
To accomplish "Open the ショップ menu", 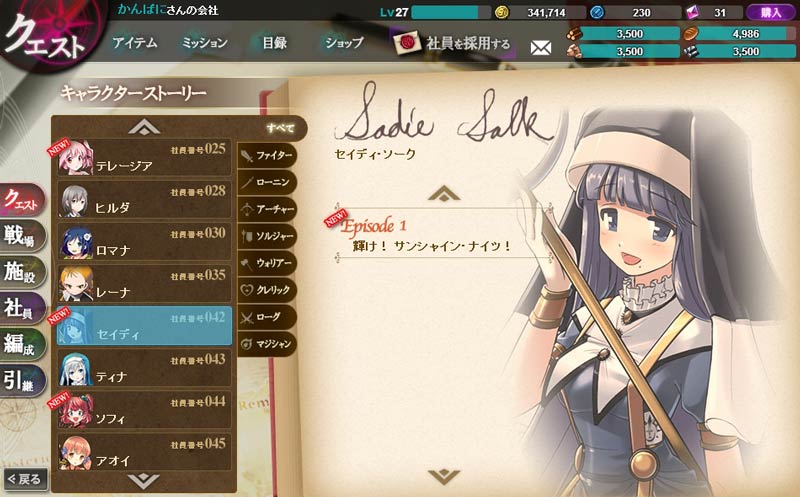I will coord(344,42).
